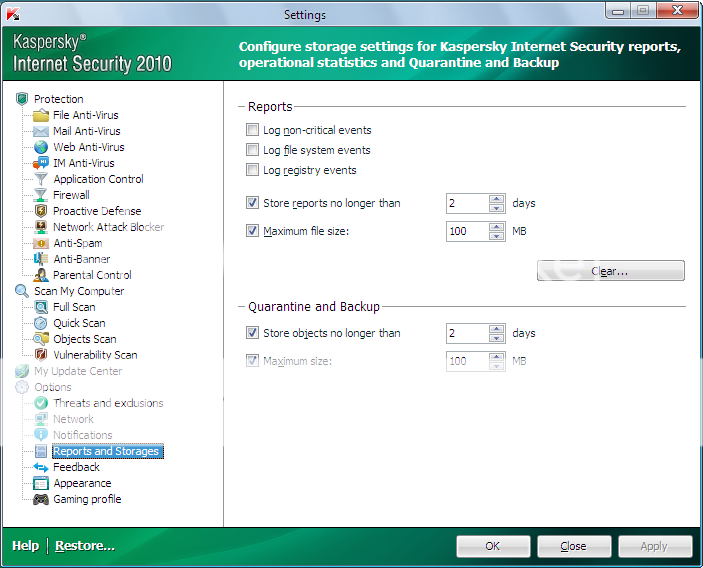Viewport: 703px width, 568px height.
Task: Click the Options gear icon
Action: coord(22,387)
